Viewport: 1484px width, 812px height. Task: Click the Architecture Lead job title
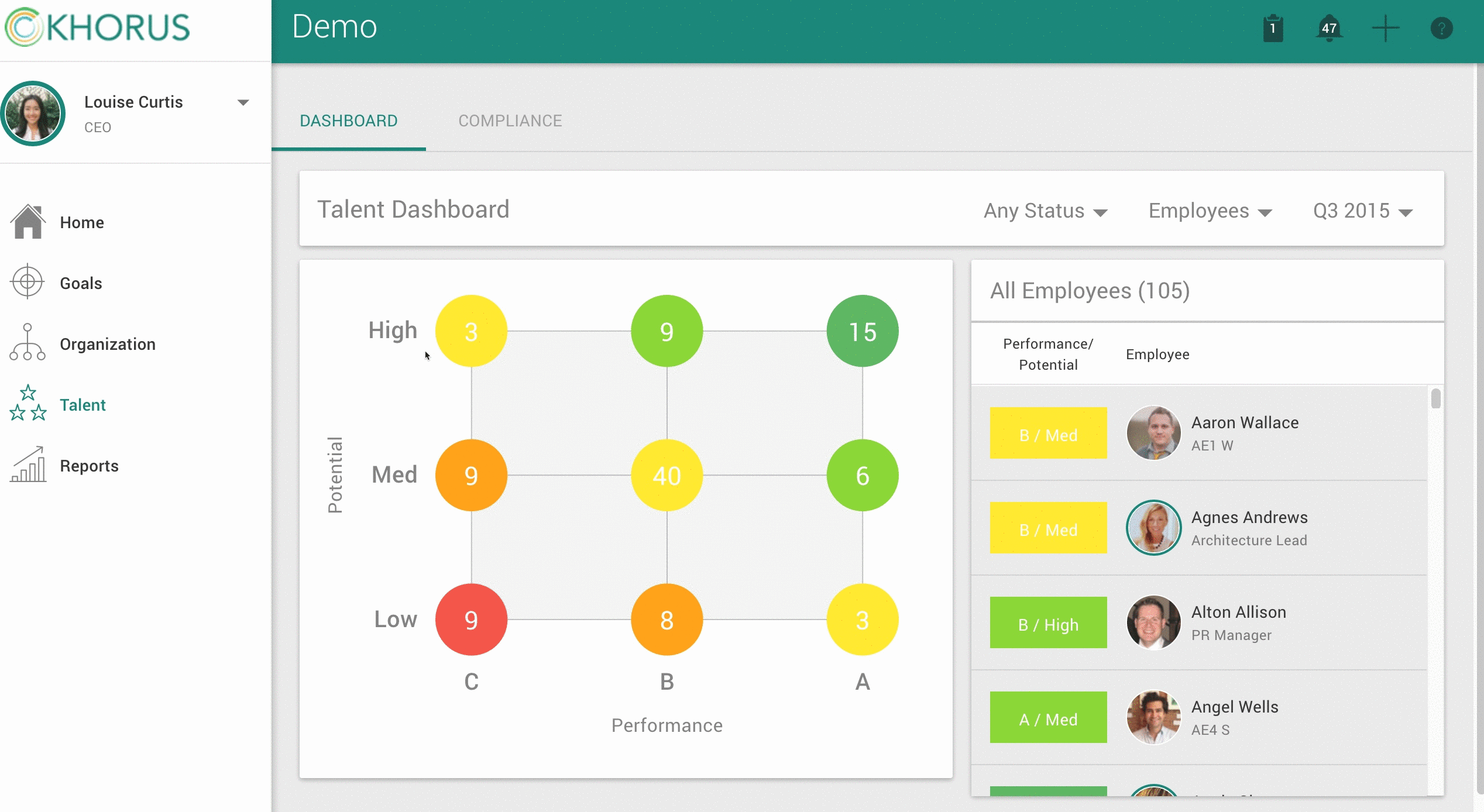[x=1249, y=541]
